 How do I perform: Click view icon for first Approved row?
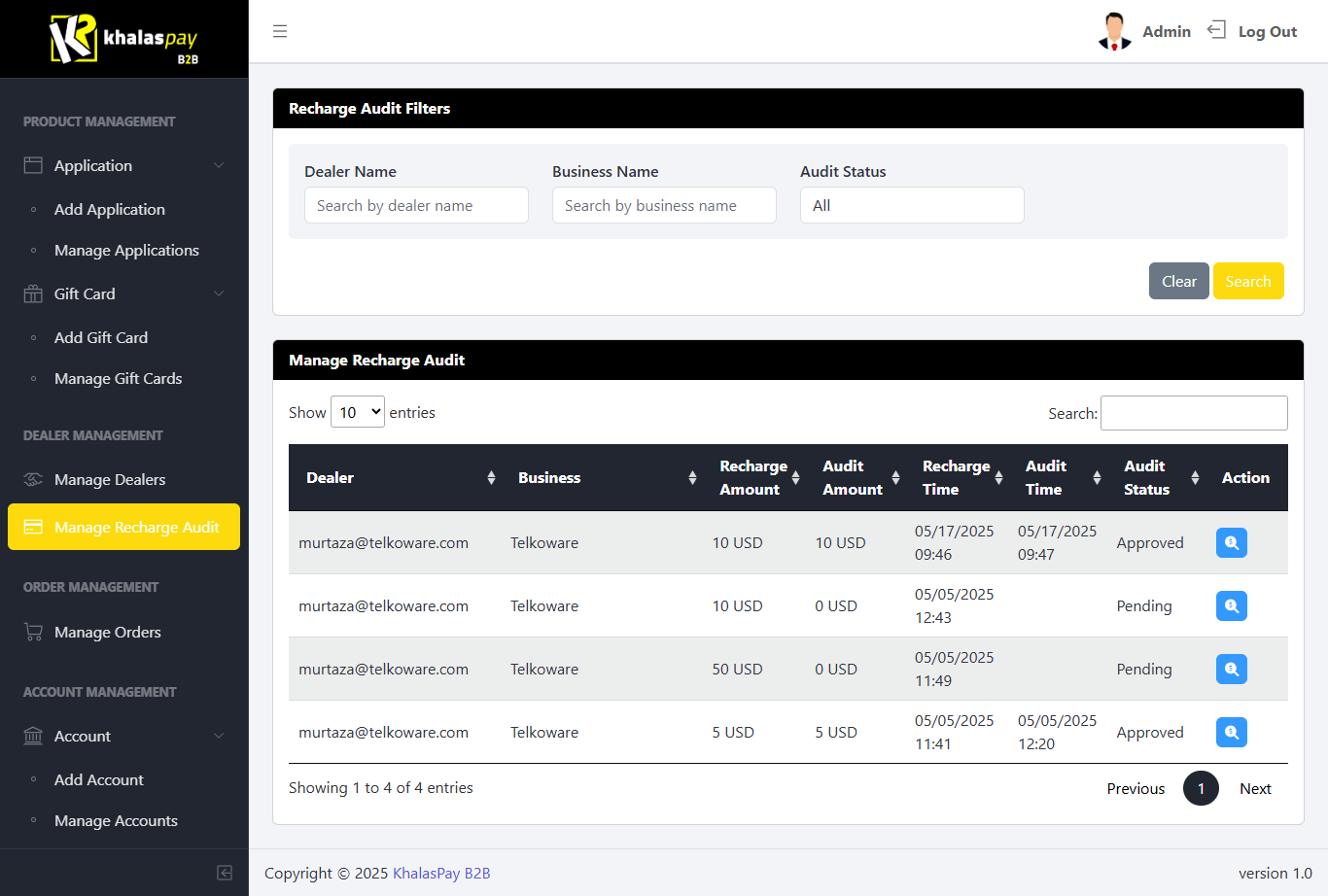(1231, 542)
